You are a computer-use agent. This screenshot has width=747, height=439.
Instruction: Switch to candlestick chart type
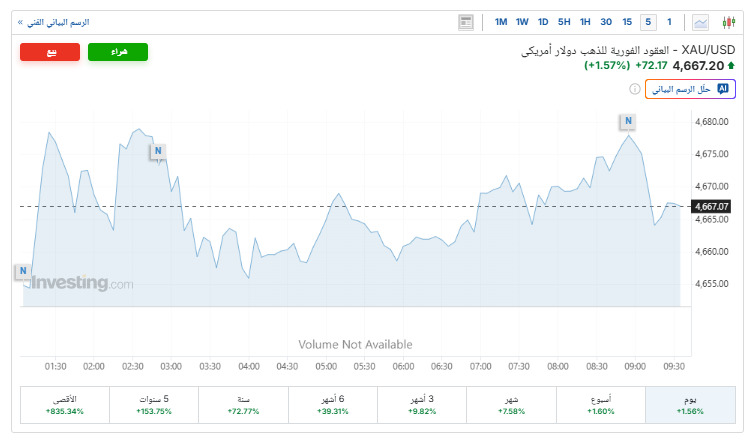point(728,22)
